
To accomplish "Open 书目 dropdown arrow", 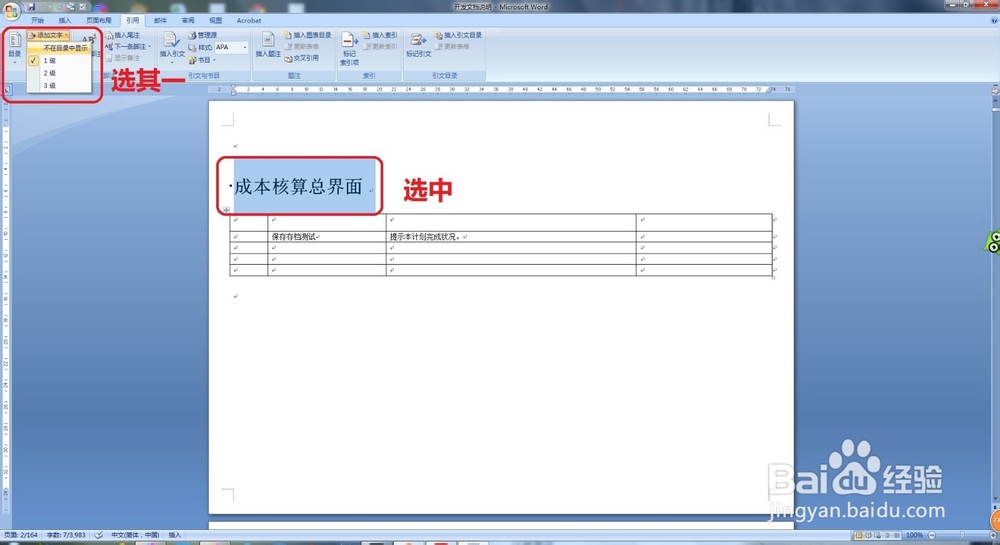I will [x=214, y=60].
